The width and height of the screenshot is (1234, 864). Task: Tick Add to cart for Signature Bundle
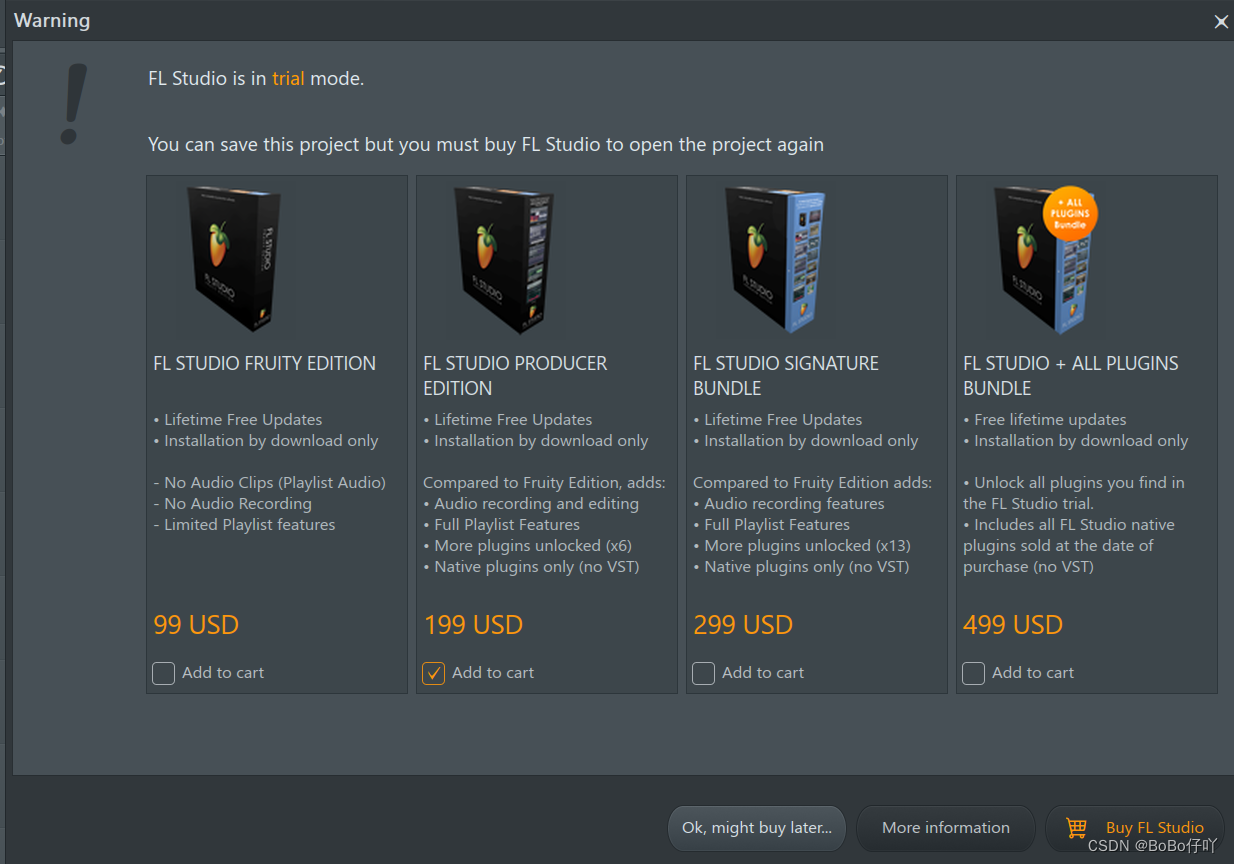704,673
